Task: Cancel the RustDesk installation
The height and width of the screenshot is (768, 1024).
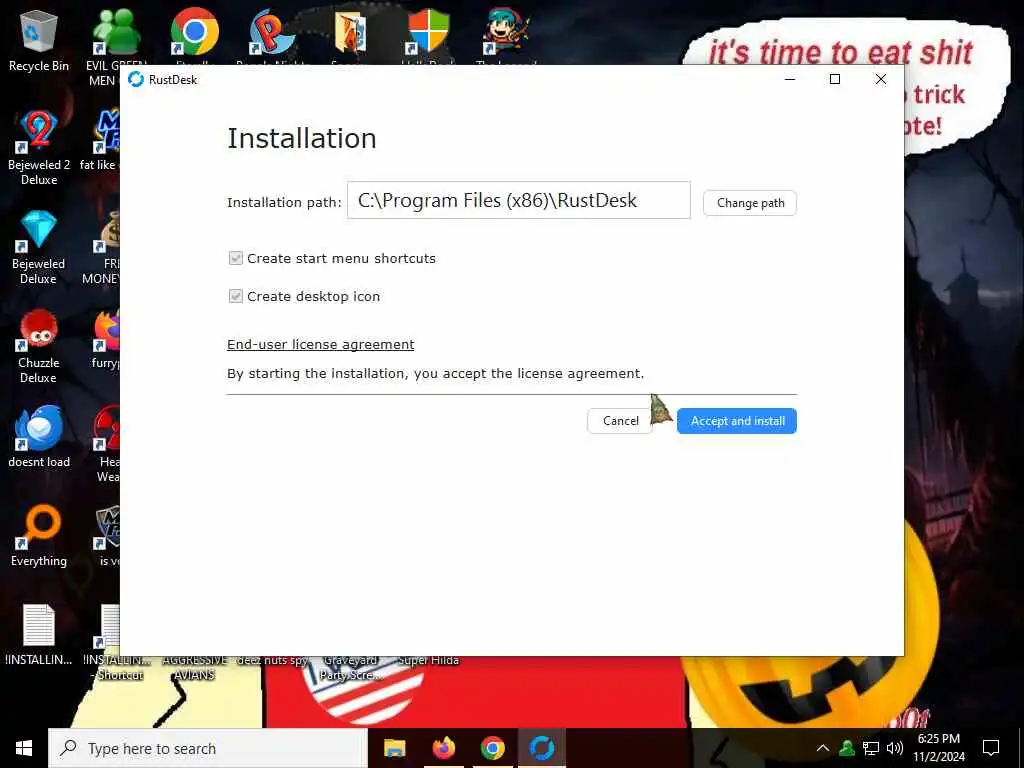Action: pos(620,421)
